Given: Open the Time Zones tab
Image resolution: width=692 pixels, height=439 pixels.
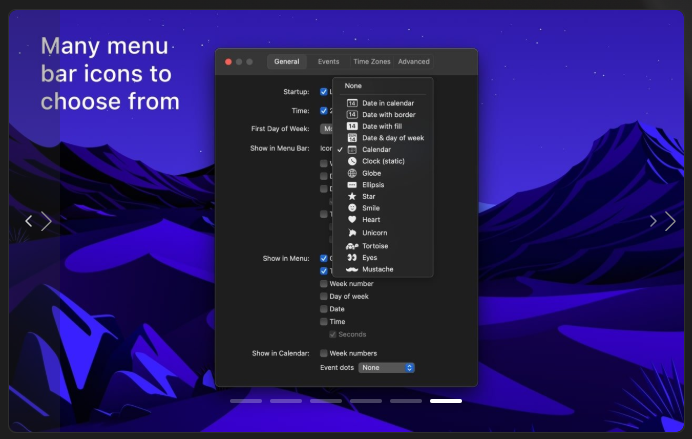Looking at the screenshot, I should pyautogui.click(x=372, y=62).
